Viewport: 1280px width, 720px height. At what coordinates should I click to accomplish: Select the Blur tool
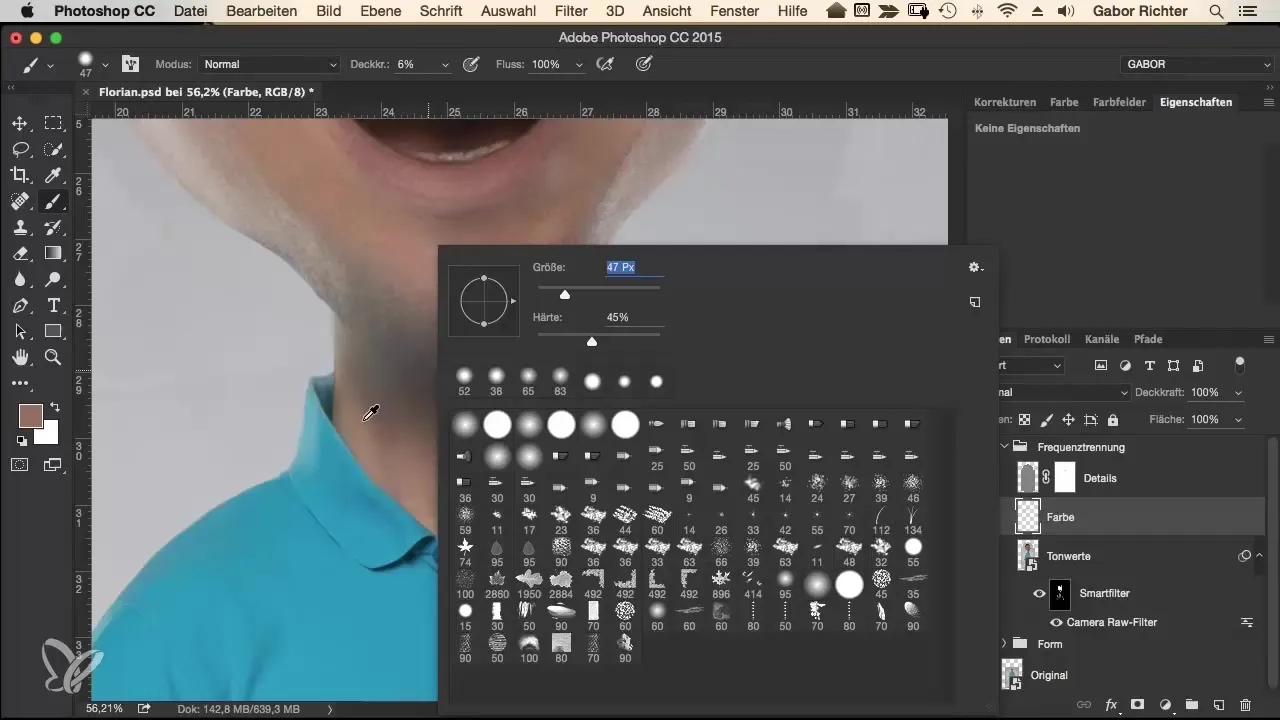point(19,279)
